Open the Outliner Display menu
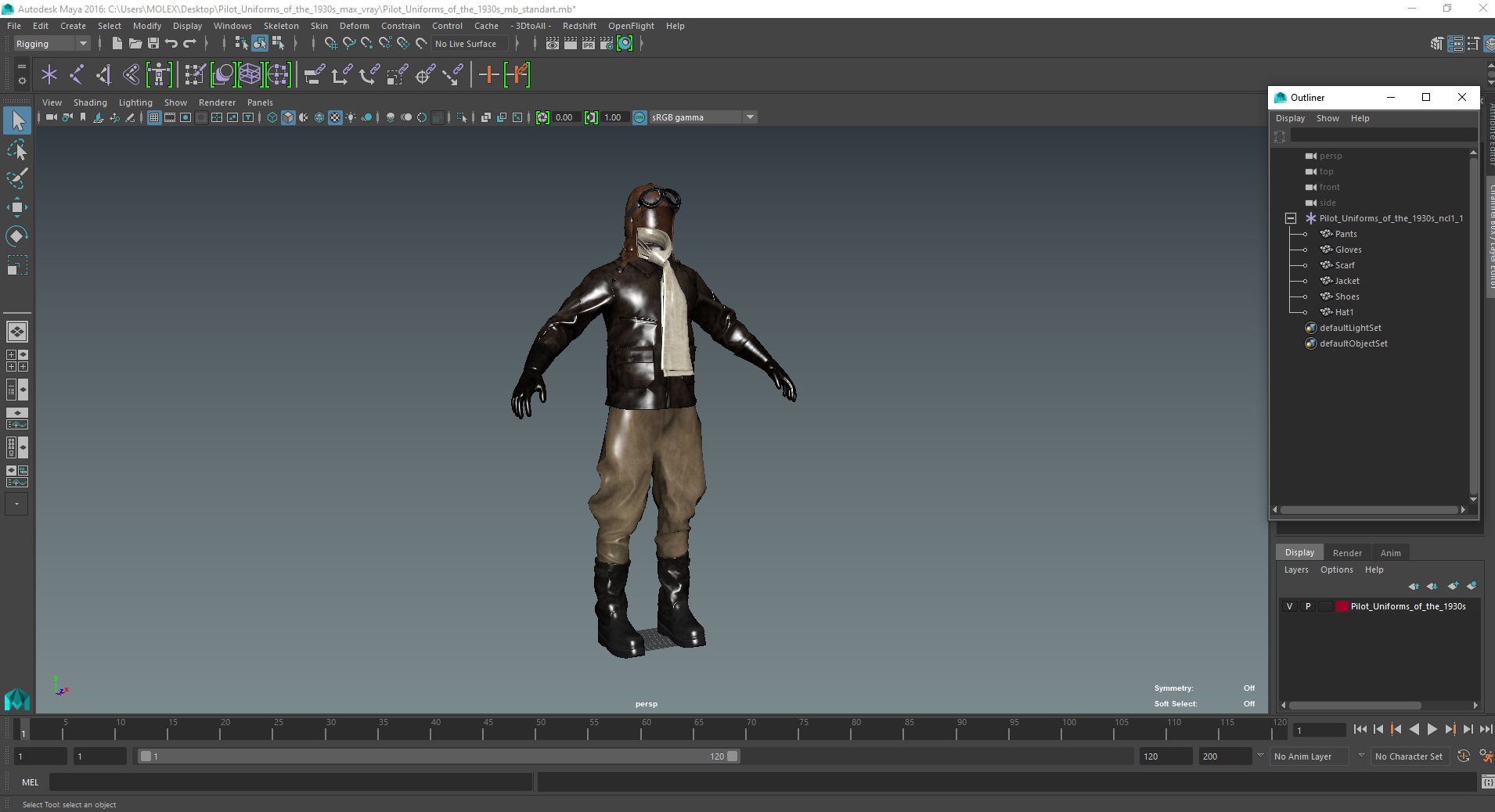This screenshot has height=812, width=1495. click(1290, 118)
